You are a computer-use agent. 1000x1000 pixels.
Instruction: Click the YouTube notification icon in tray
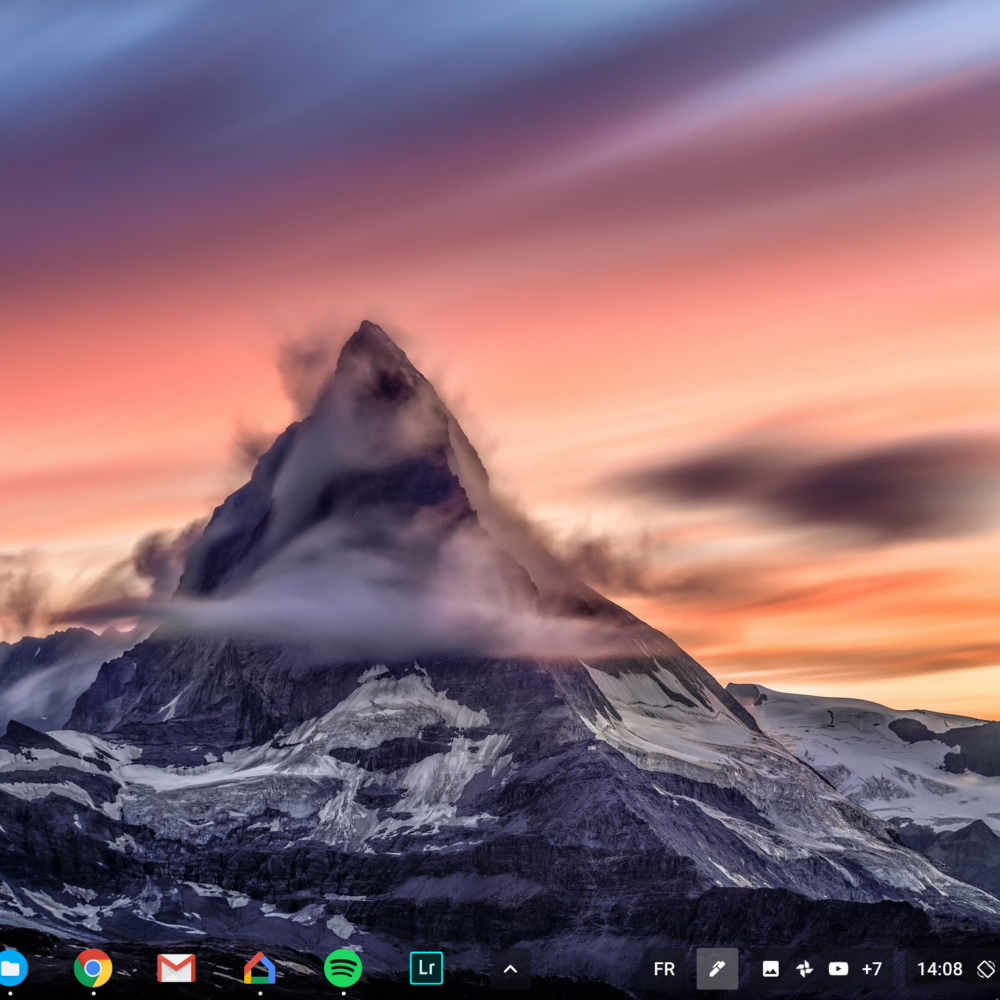coord(838,969)
